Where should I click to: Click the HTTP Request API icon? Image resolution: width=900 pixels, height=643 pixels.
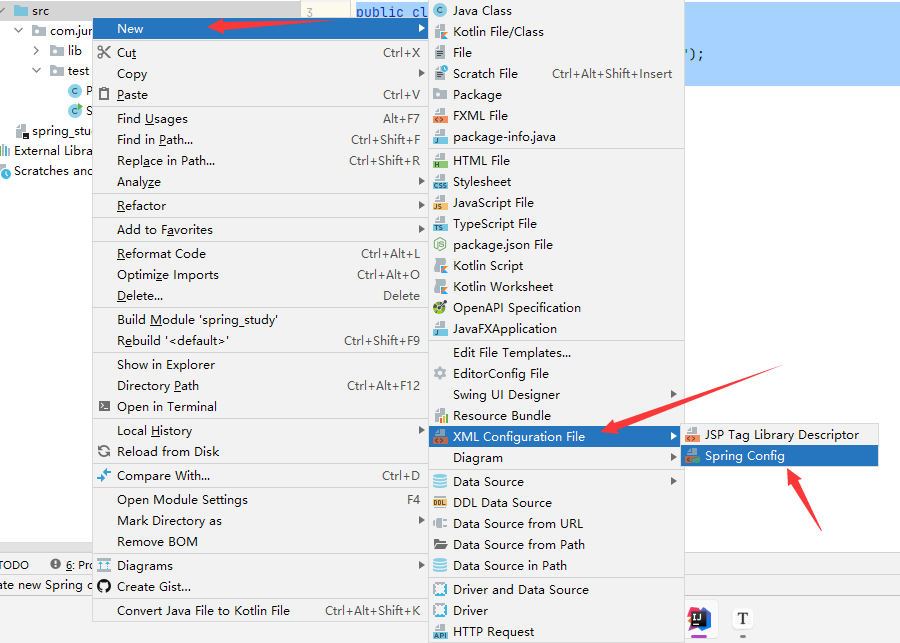440,632
